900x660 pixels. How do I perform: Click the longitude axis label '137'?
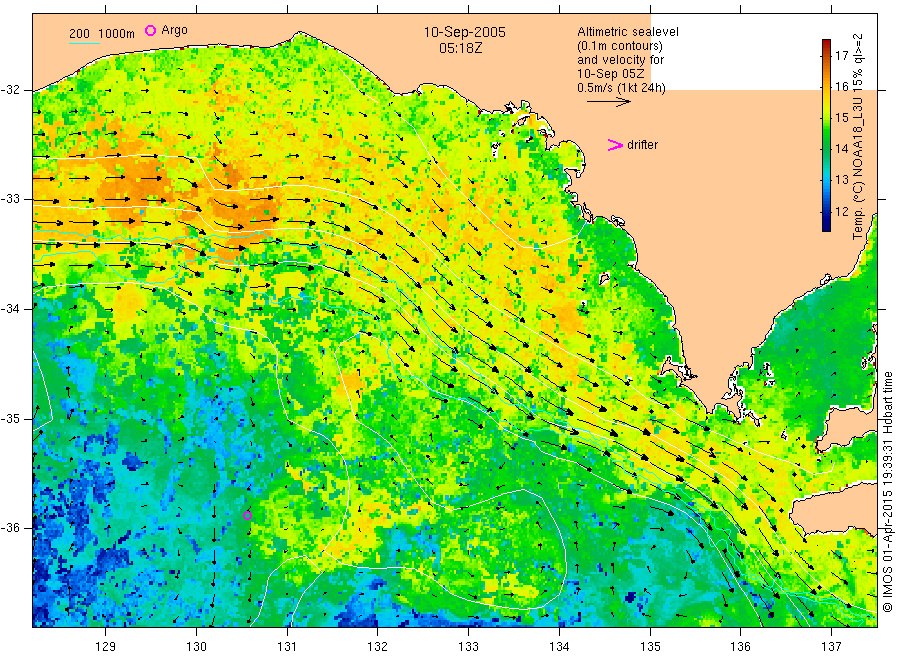coord(831,647)
